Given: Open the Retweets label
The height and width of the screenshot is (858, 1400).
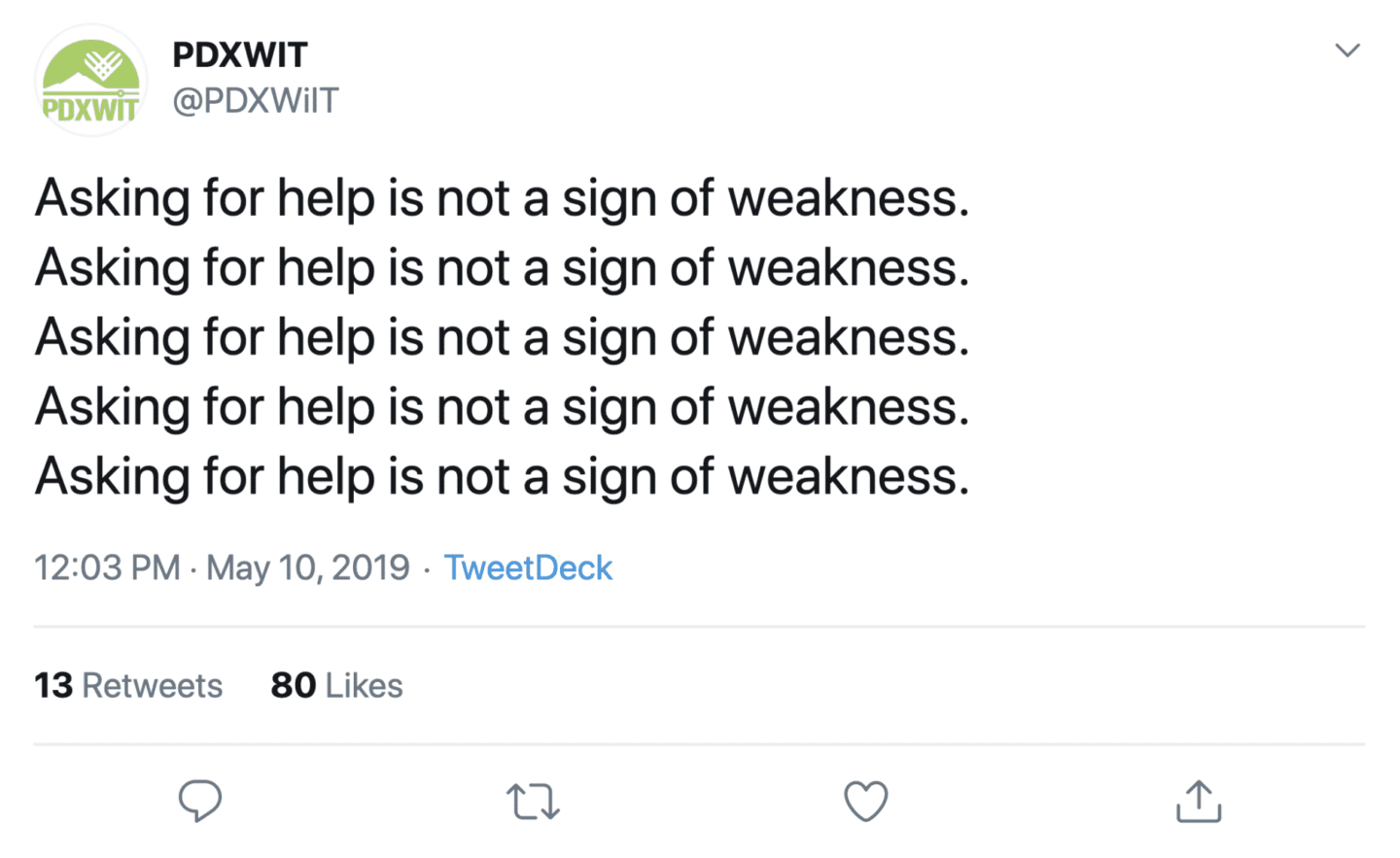Looking at the screenshot, I should coord(153,686).
